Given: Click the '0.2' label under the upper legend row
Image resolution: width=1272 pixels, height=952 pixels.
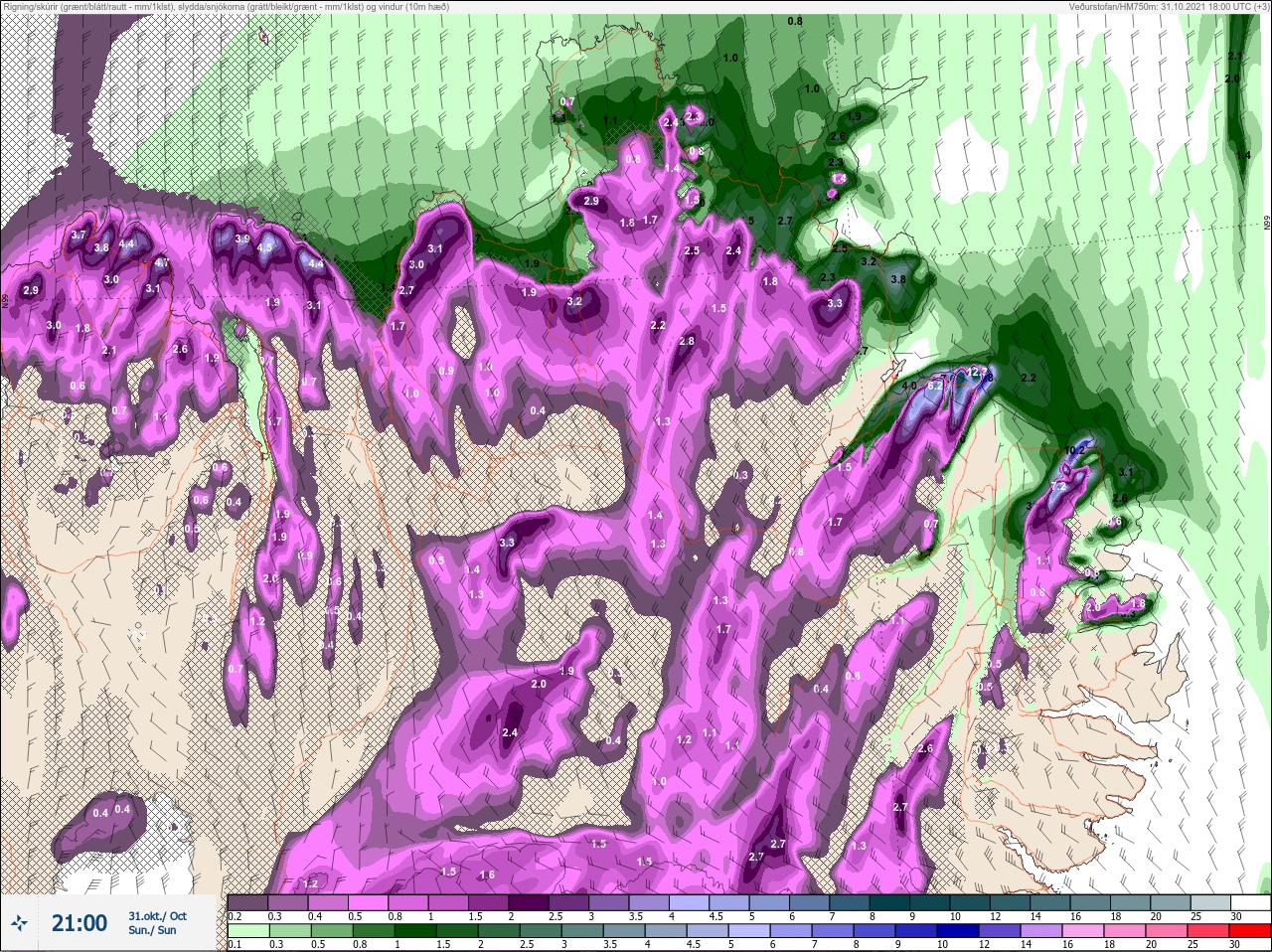Looking at the screenshot, I should coord(236,916).
